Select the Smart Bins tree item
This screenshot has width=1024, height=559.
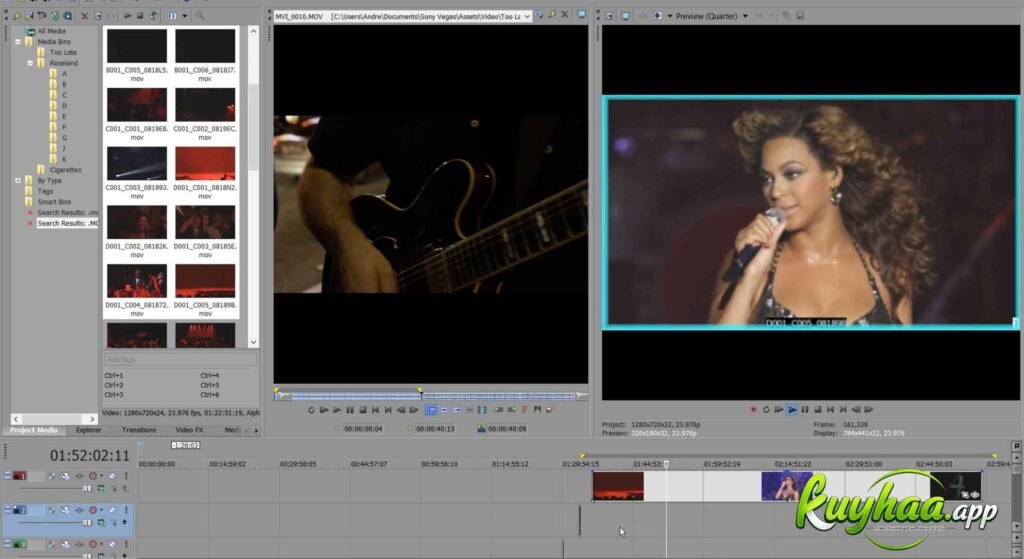tap(54, 202)
